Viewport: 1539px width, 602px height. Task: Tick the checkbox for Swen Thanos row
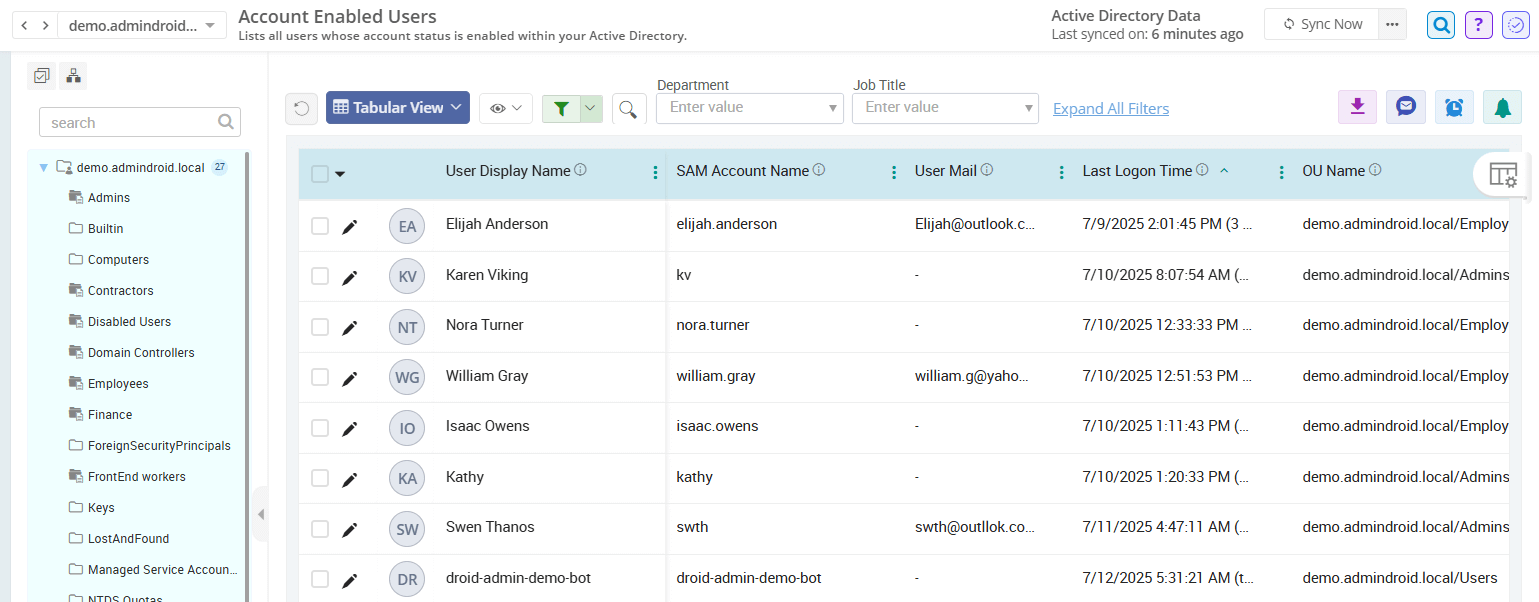click(320, 527)
